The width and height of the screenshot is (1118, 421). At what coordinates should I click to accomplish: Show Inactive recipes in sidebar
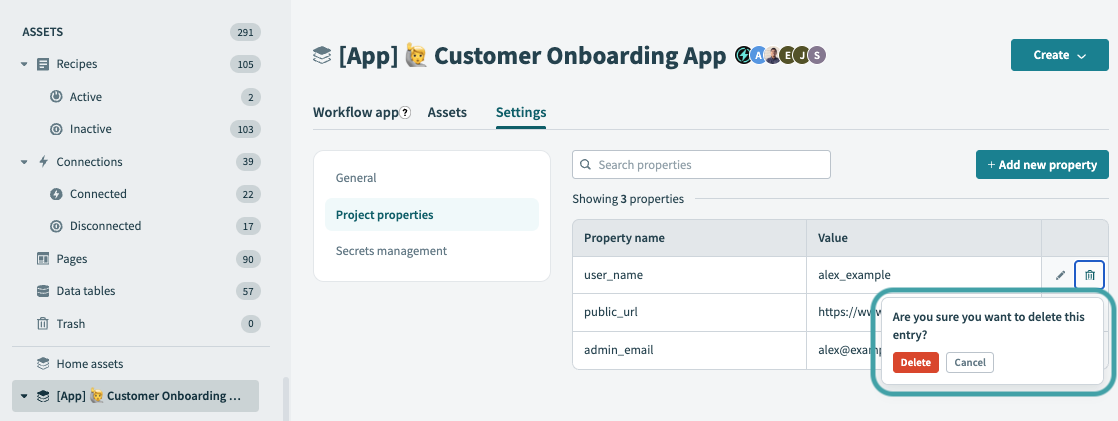(x=90, y=129)
